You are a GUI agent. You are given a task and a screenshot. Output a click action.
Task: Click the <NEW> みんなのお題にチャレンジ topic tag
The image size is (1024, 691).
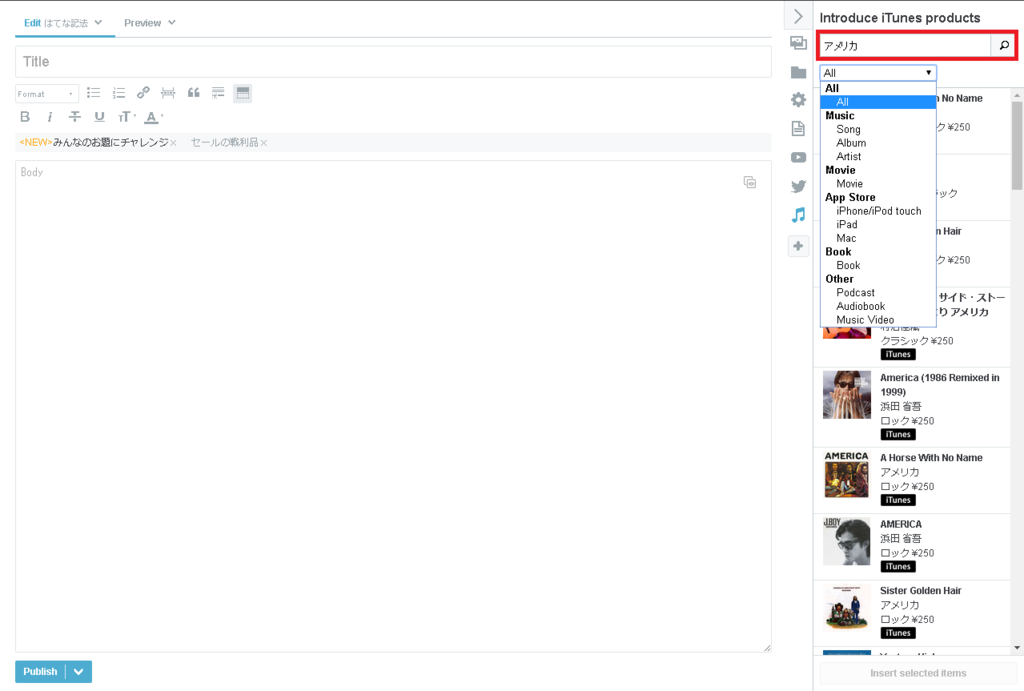pos(94,142)
